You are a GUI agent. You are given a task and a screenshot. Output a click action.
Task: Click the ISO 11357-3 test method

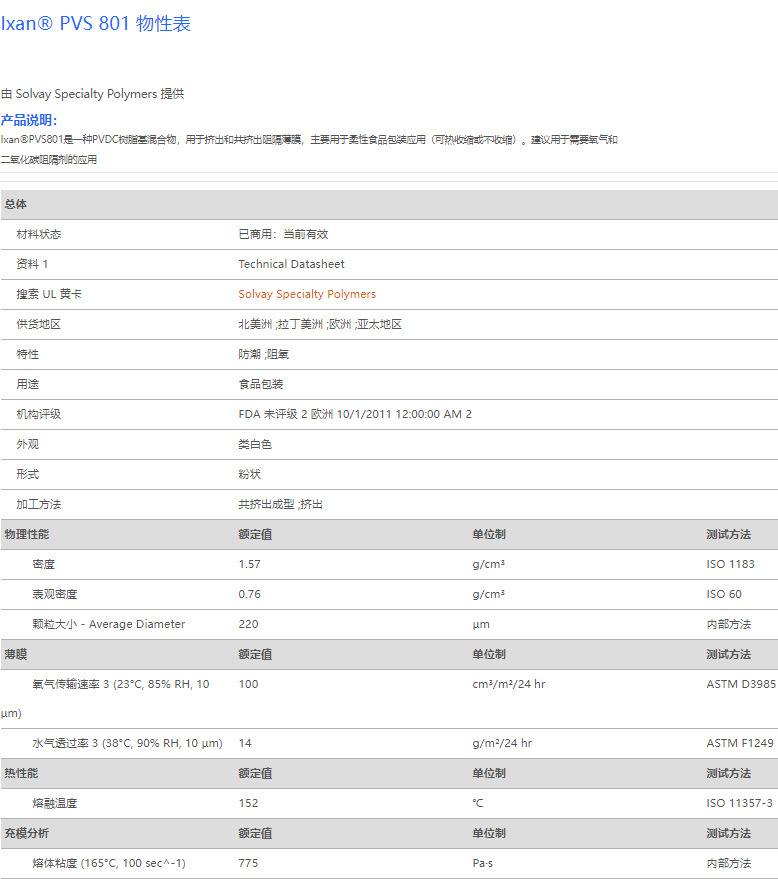pos(739,803)
